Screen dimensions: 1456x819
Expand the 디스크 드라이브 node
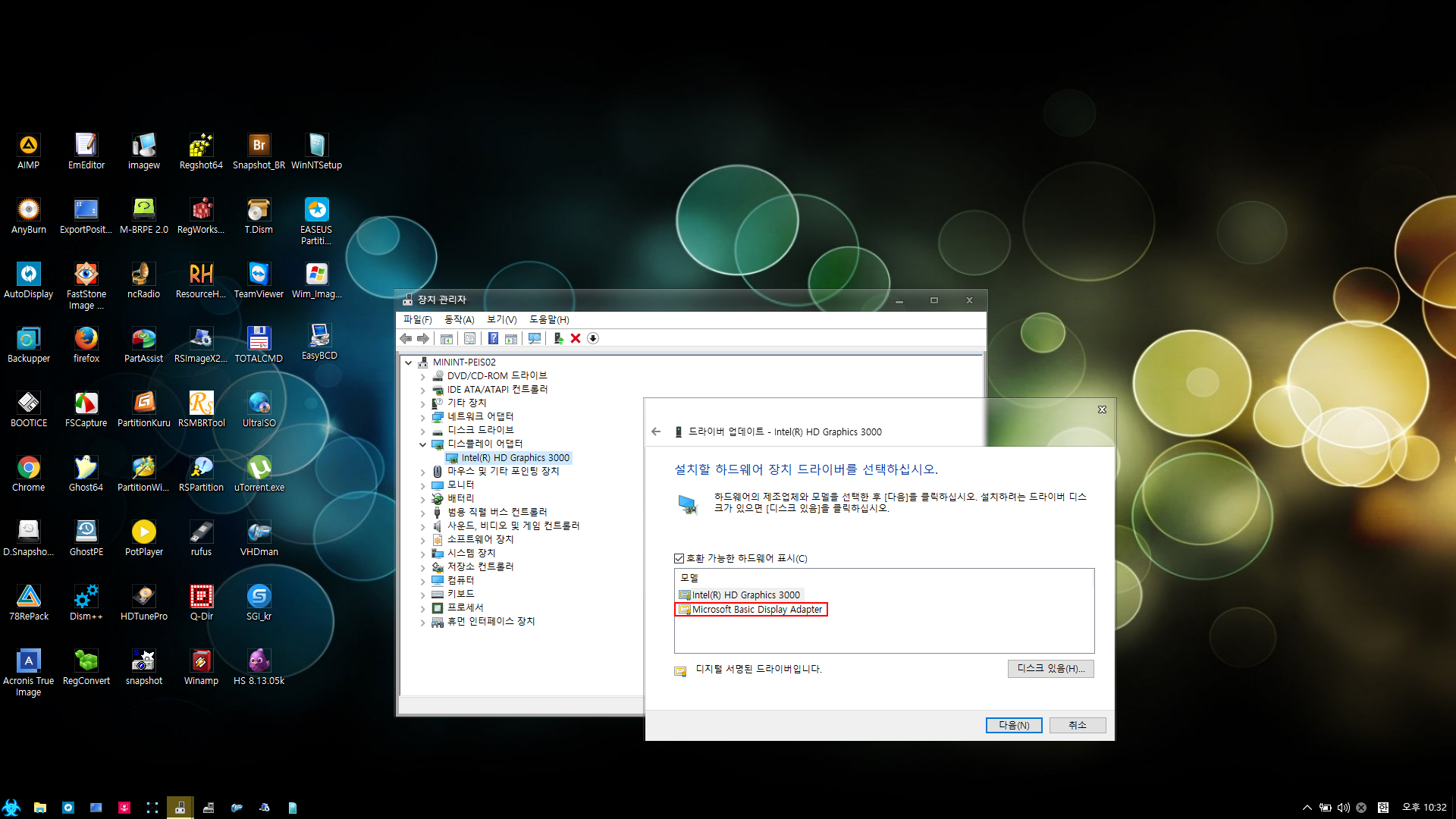click(423, 431)
